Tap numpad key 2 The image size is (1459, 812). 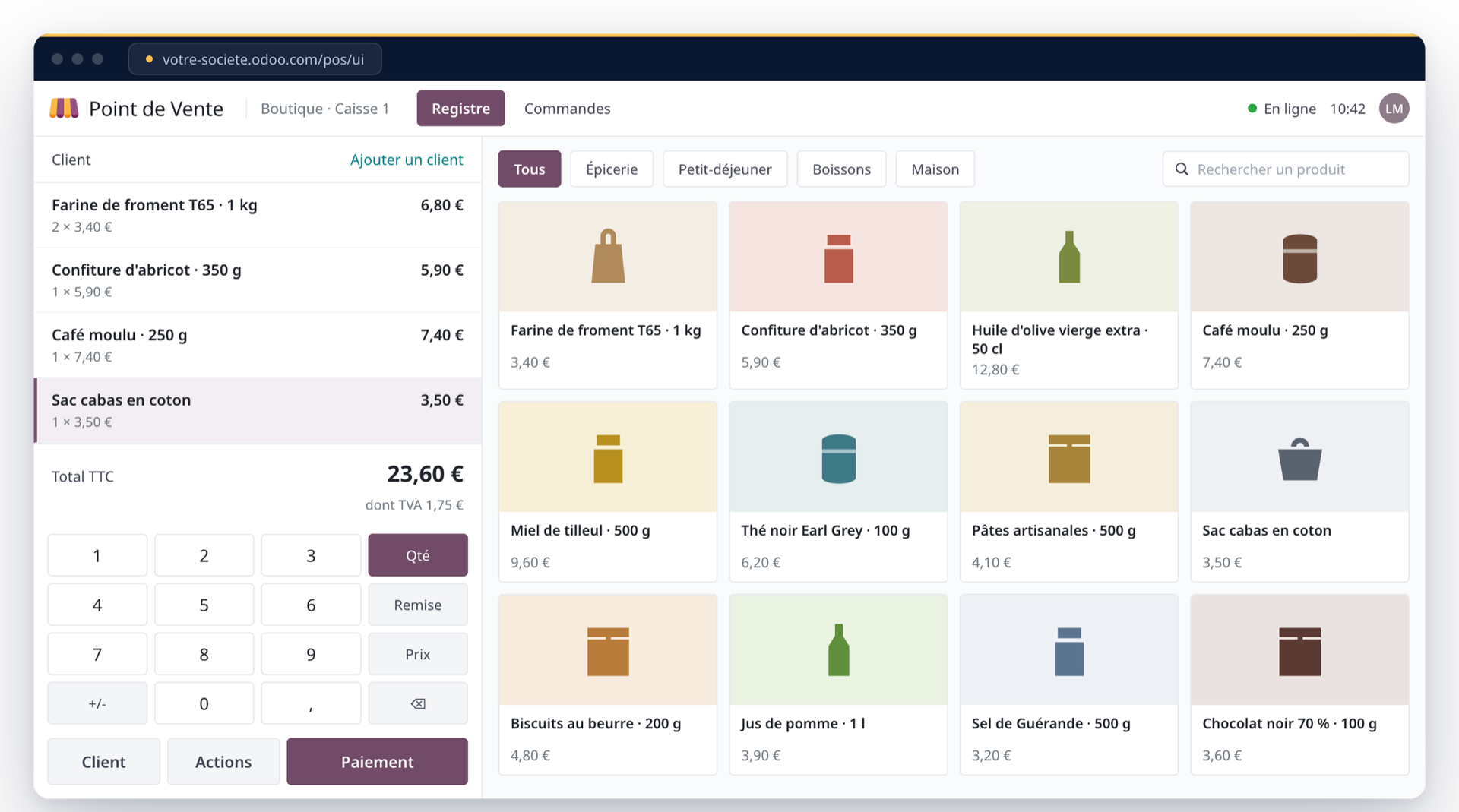click(x=204, y=555)
